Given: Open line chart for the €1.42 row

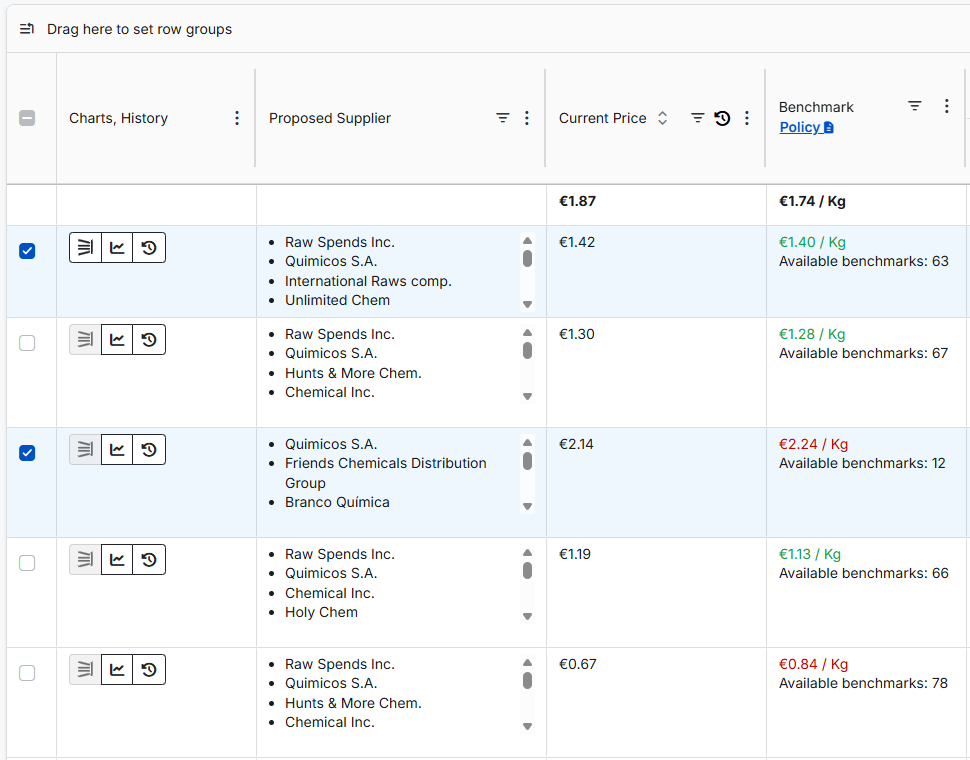Looking at the screenshot, I should (x=117, y=248).
